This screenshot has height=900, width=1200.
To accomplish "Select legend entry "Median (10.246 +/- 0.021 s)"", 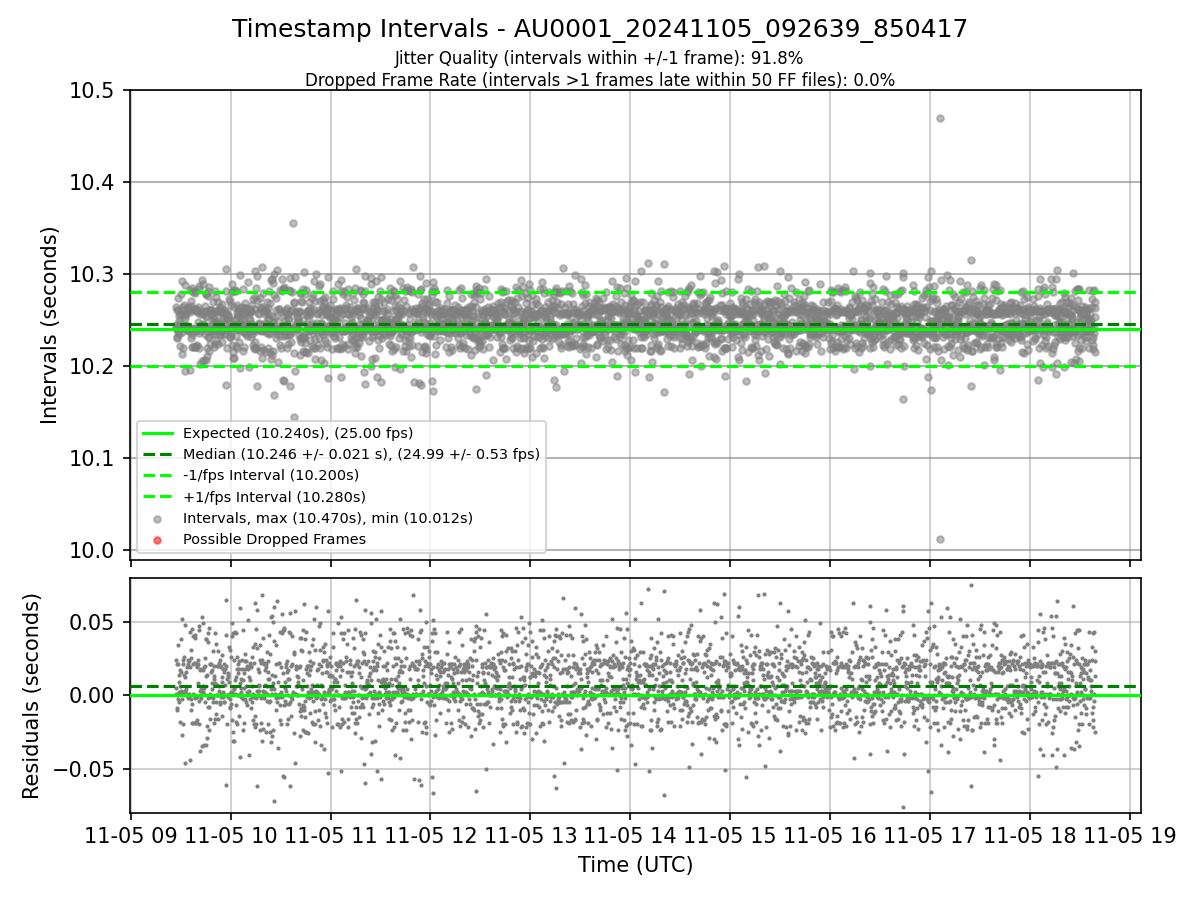I will click(361, 454).
